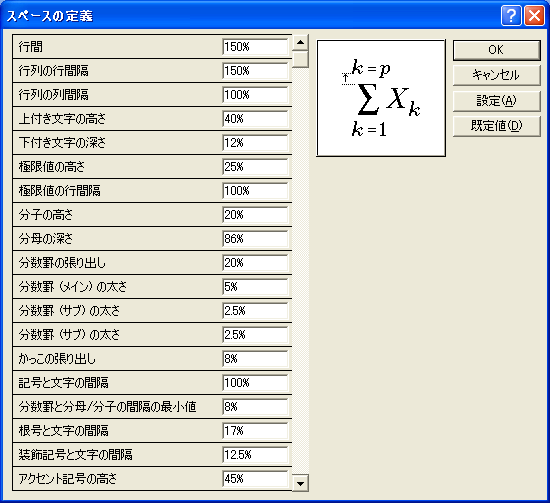The image size is (550, 503).
Task: Click the 装飾記号と文字の間隔 label
Action: [x=76, y=455]
